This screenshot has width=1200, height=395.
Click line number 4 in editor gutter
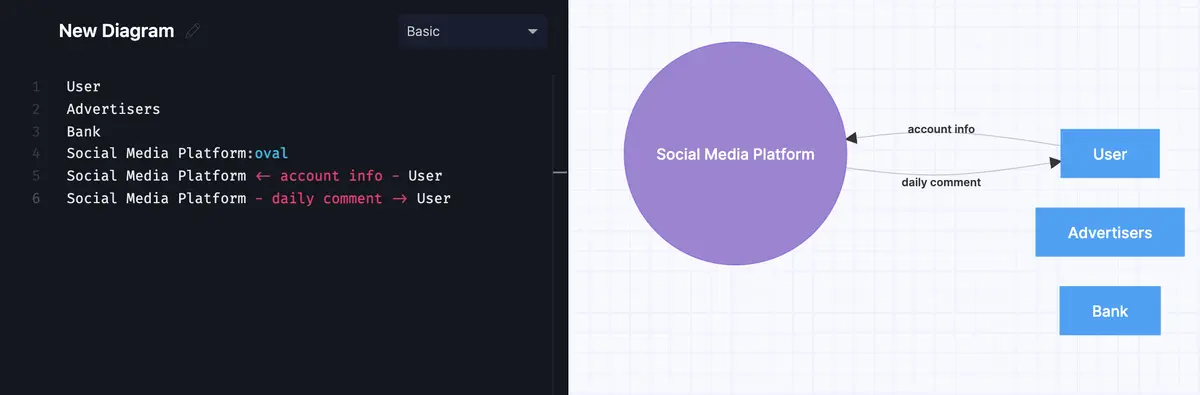click(x=36, y=153)
